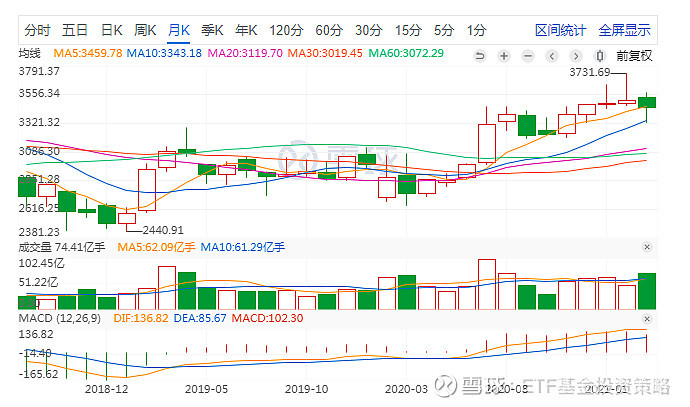
Task: Switch to the 分时 tab
Action: coord(37,29)
